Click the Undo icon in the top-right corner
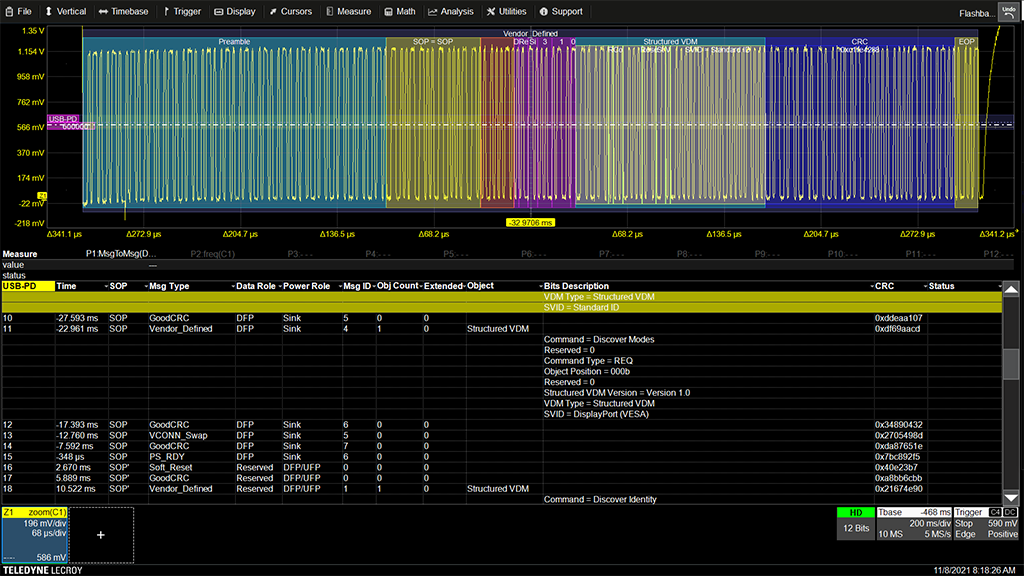Viewport: 1024px width, 576px height. 1009,11
